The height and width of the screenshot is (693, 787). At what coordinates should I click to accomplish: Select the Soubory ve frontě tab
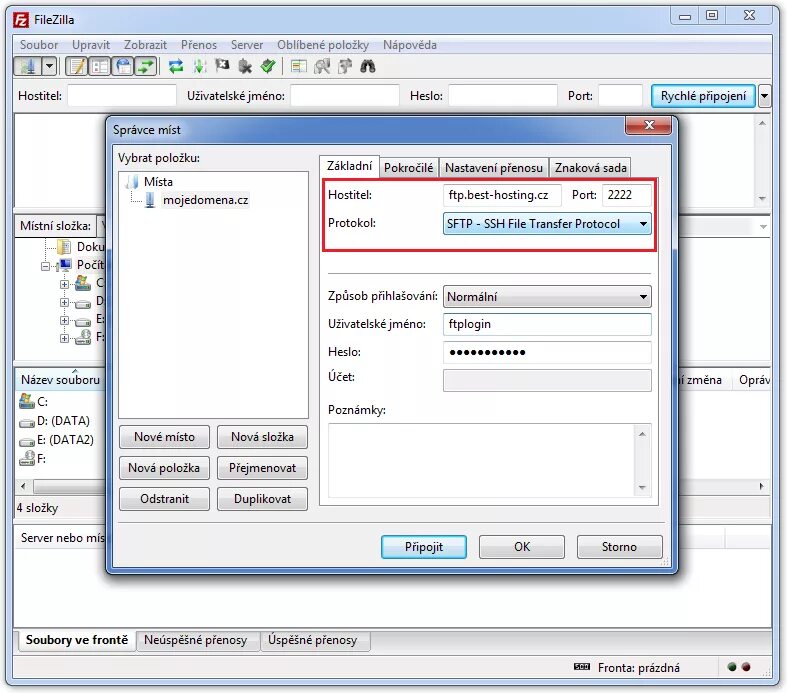coord(77,640)
